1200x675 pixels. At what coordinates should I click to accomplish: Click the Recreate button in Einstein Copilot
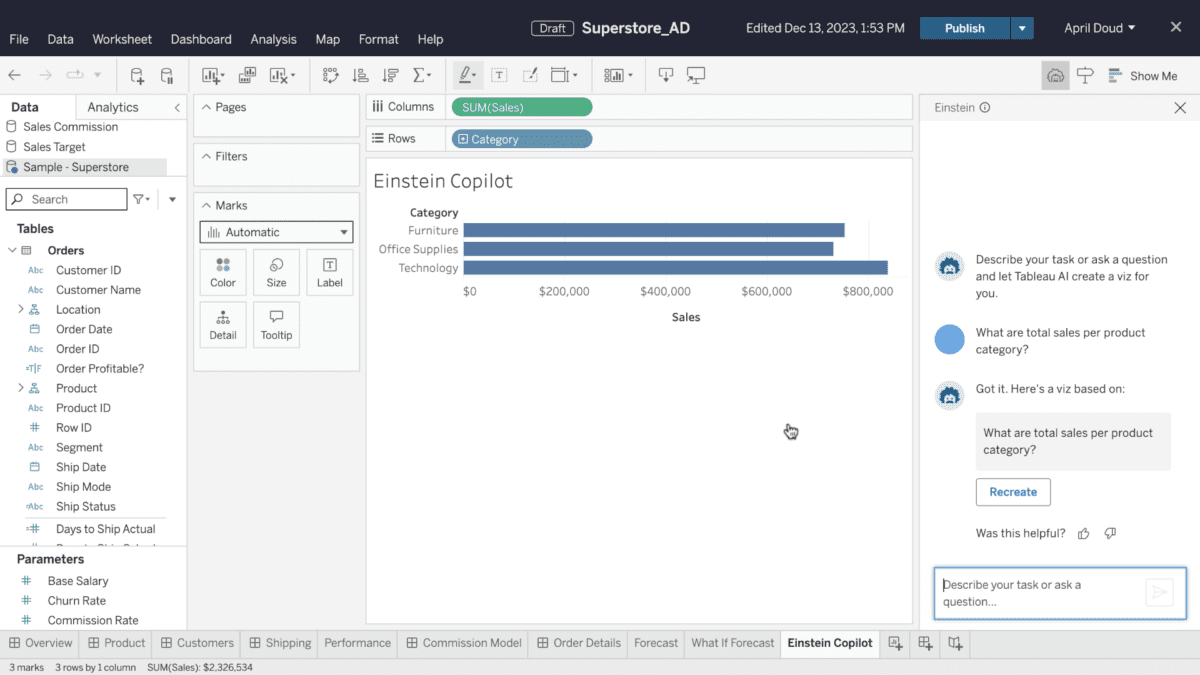point(1013,492)
